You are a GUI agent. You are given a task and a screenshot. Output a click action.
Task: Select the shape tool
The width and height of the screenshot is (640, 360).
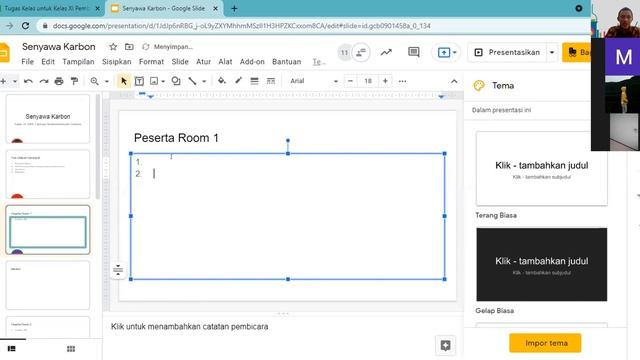pos(176,81)
